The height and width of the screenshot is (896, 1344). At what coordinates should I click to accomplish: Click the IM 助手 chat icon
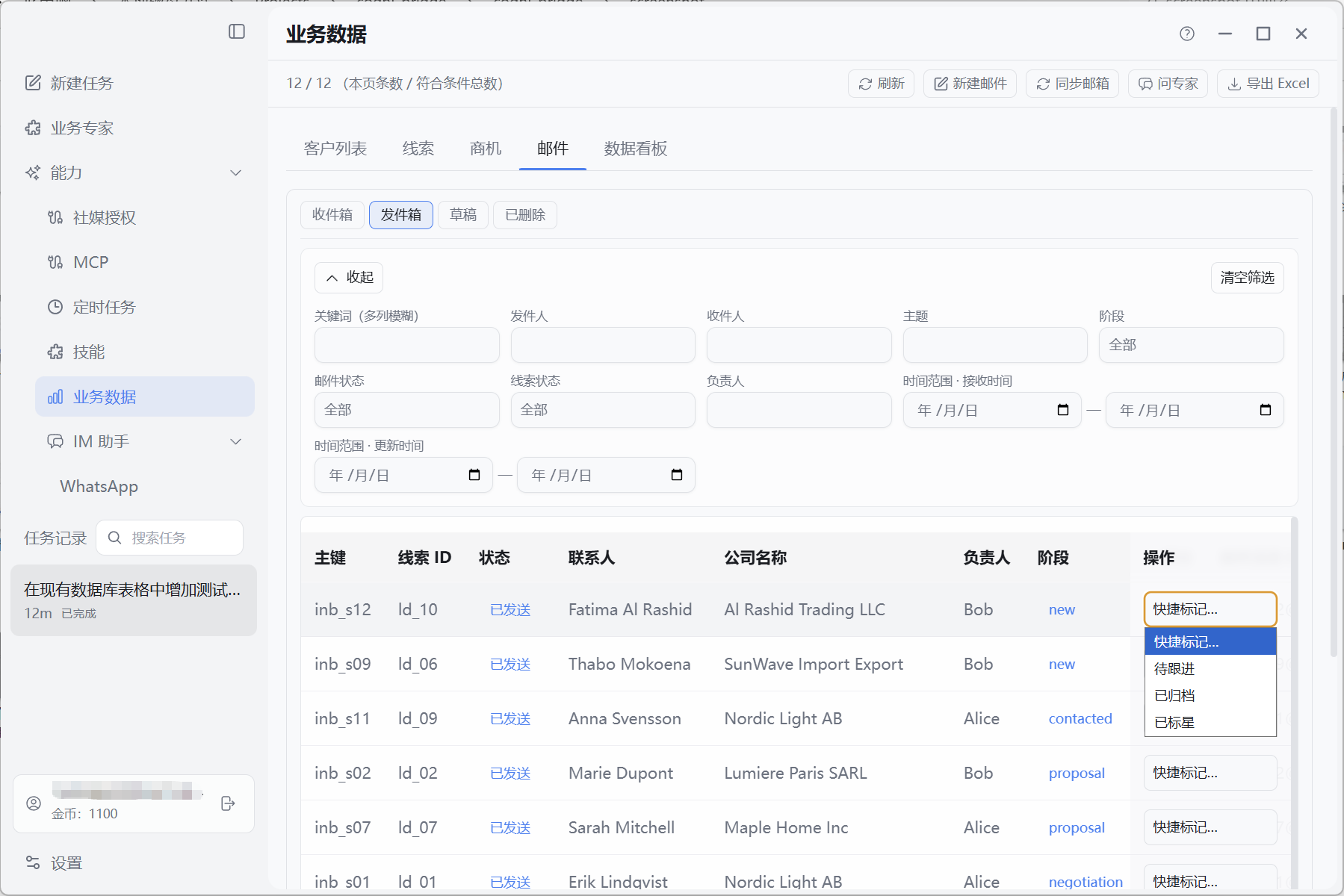point(55,441)
